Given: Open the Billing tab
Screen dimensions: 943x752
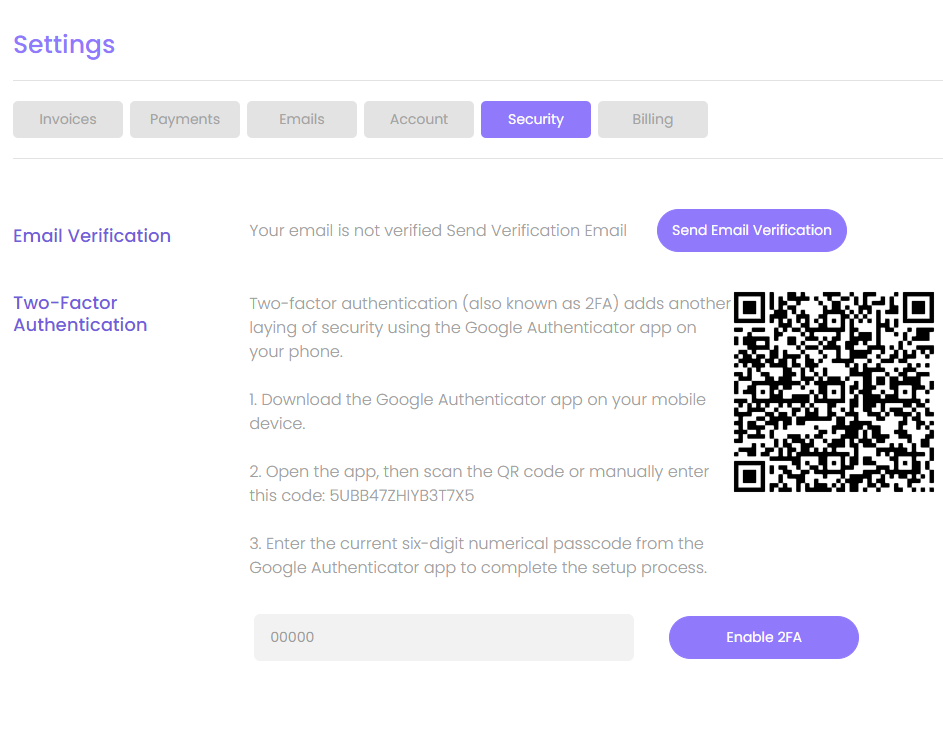Looking at the screenshot, I should 653,119.
